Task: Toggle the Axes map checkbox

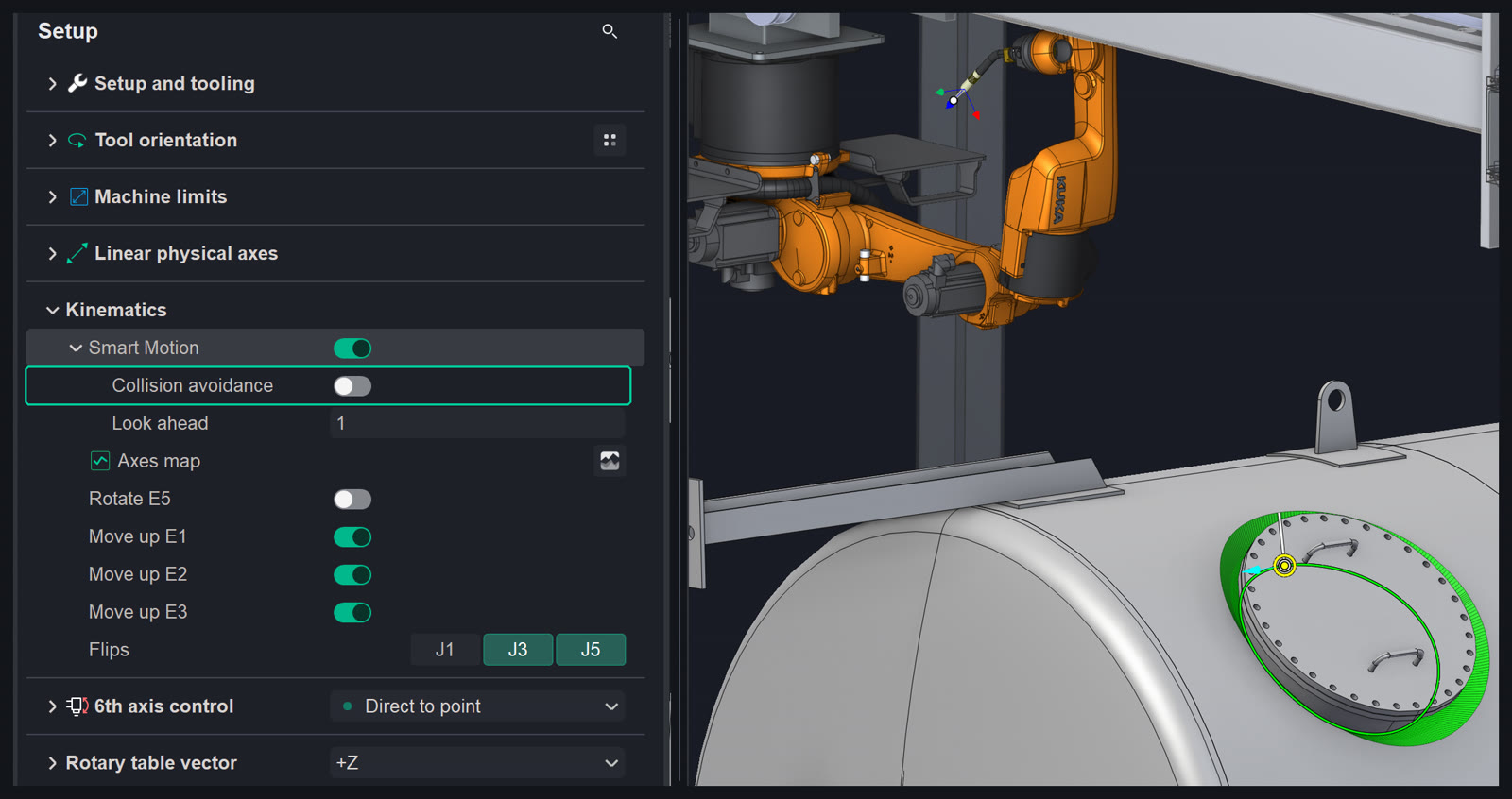Action: [100, 461]
